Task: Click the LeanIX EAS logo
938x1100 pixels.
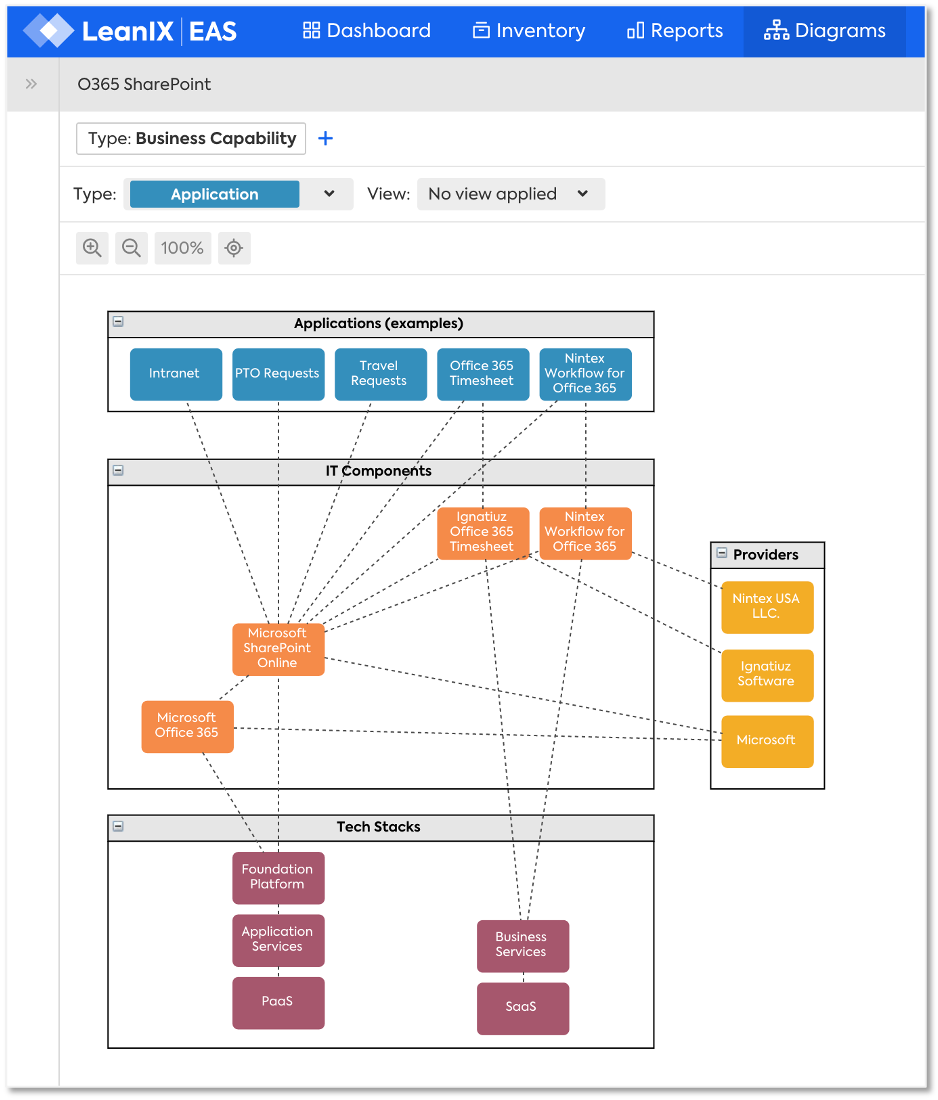Action: [130, 31]
